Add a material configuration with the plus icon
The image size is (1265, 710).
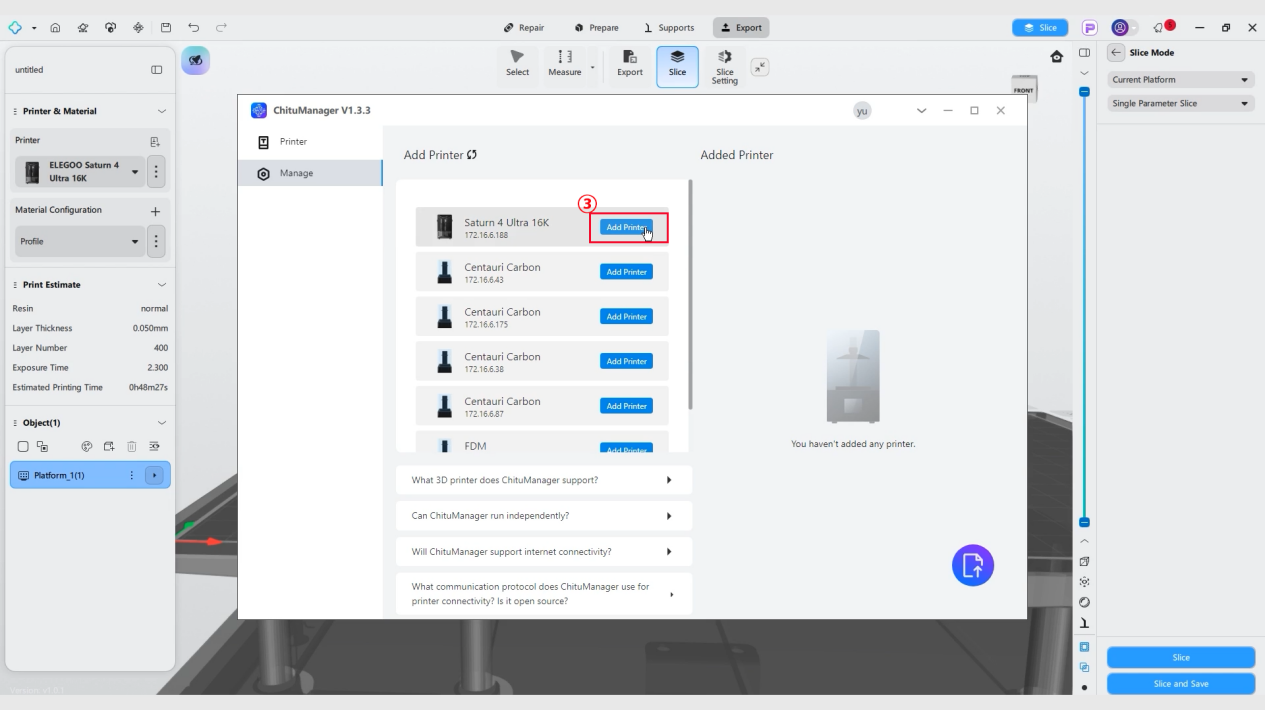[x=155, y=211]
